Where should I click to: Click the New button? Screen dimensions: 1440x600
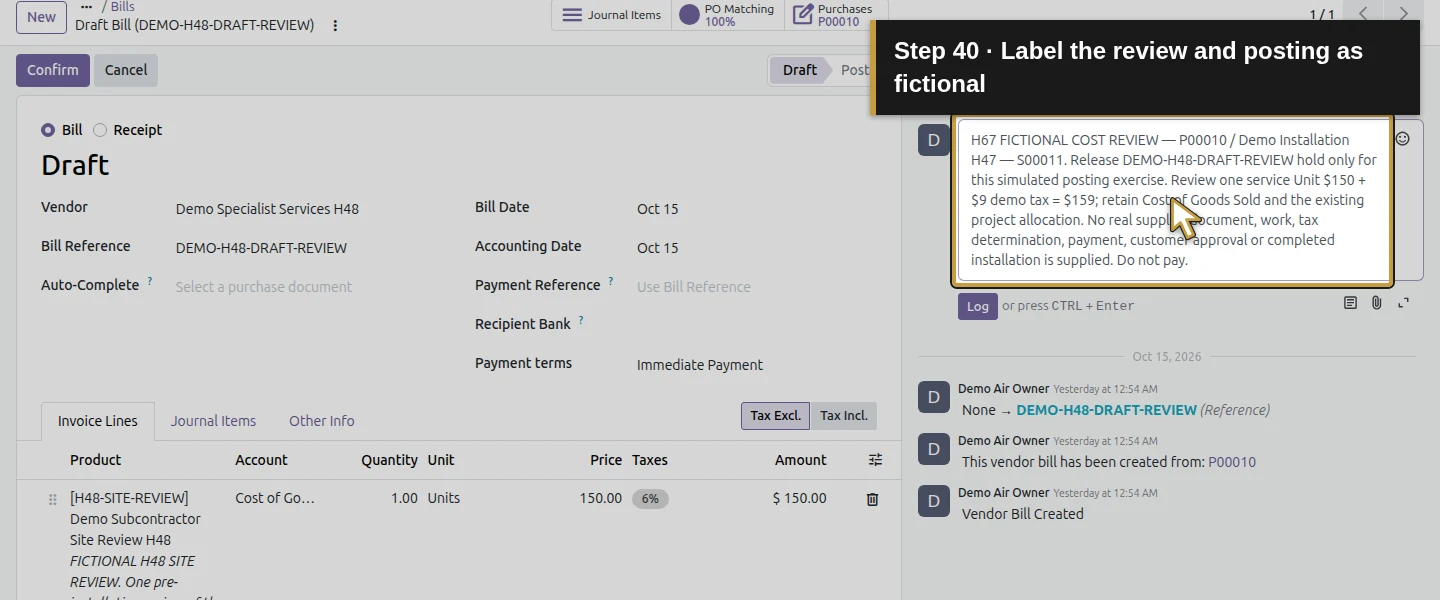pos(42,16)
